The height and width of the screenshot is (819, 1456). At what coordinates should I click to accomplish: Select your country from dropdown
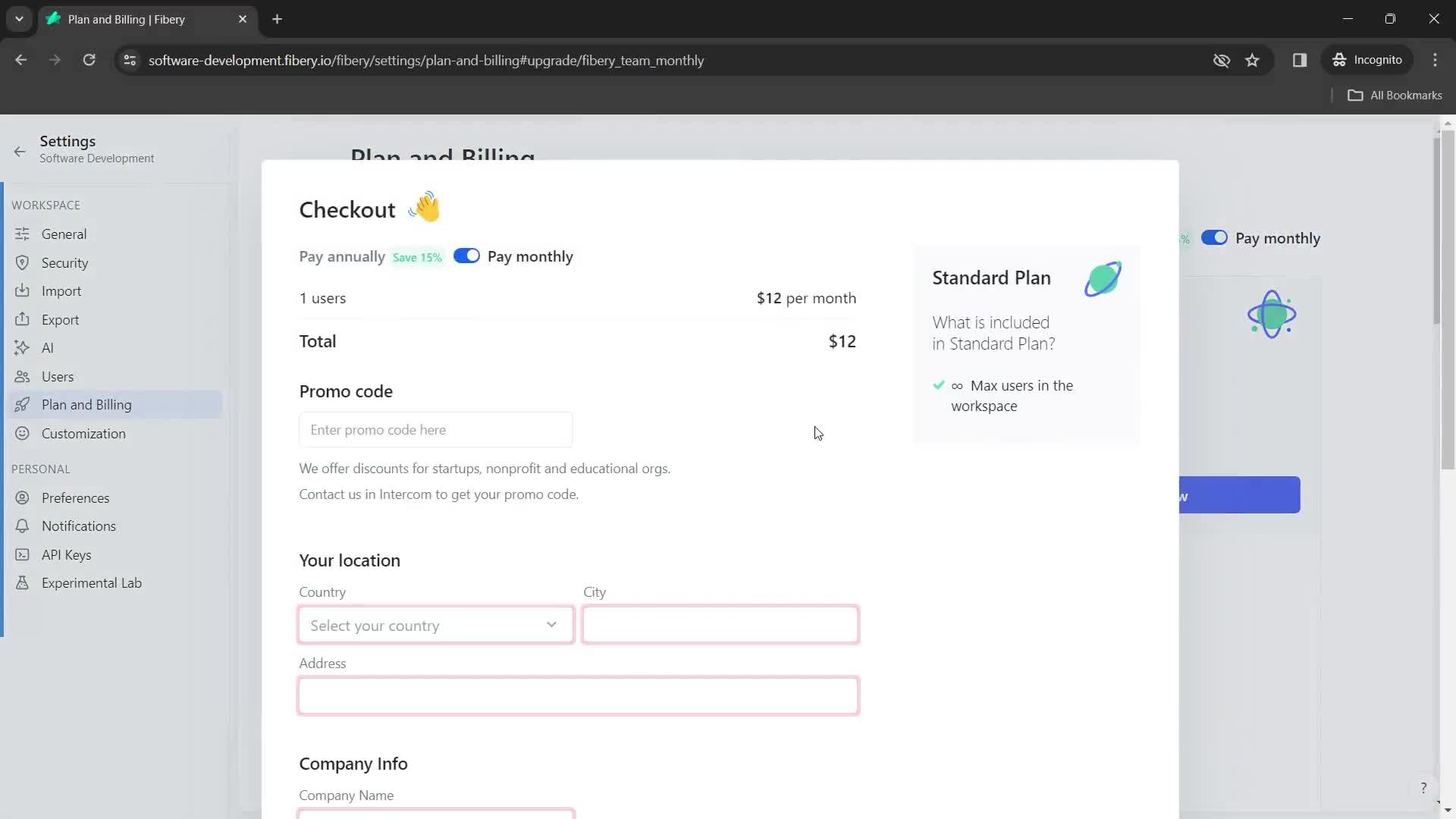point(435,625)
